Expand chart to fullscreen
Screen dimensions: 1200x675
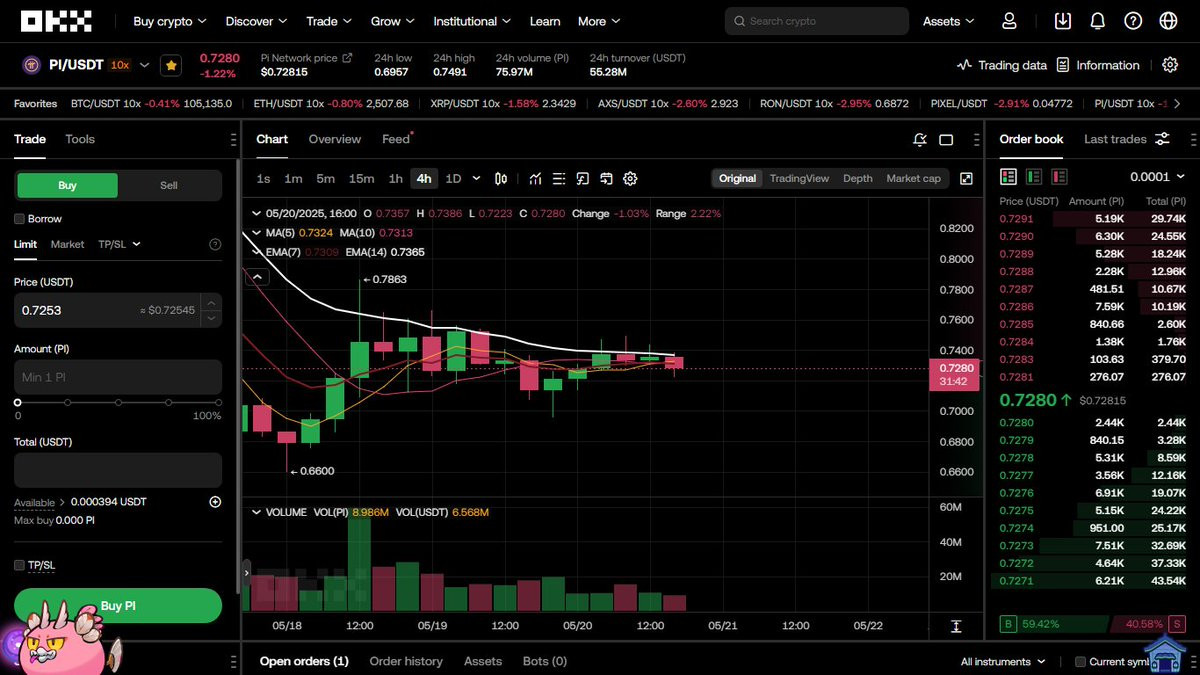966,179
